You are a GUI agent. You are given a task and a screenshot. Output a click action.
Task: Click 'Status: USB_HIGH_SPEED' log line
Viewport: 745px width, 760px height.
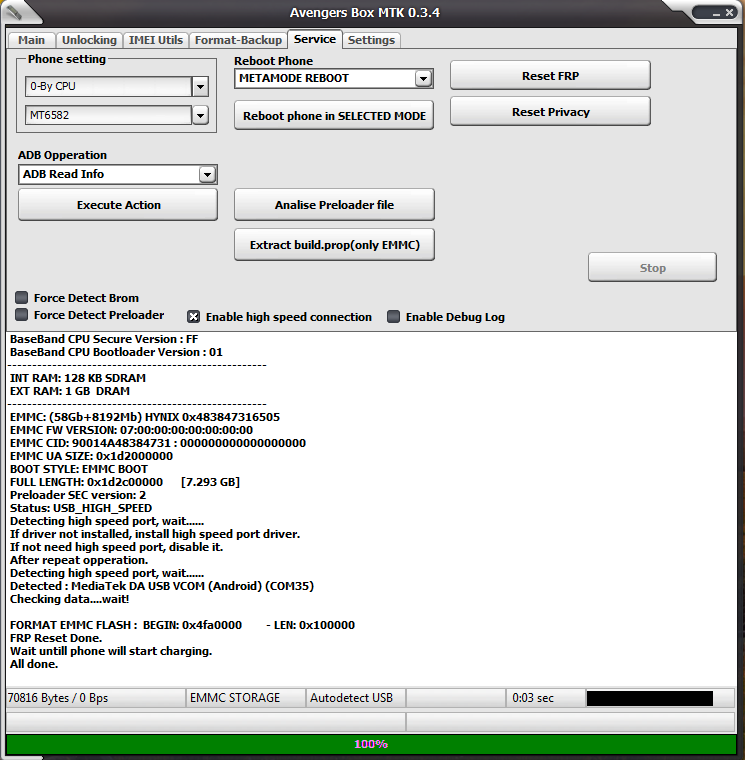[81, 508]
